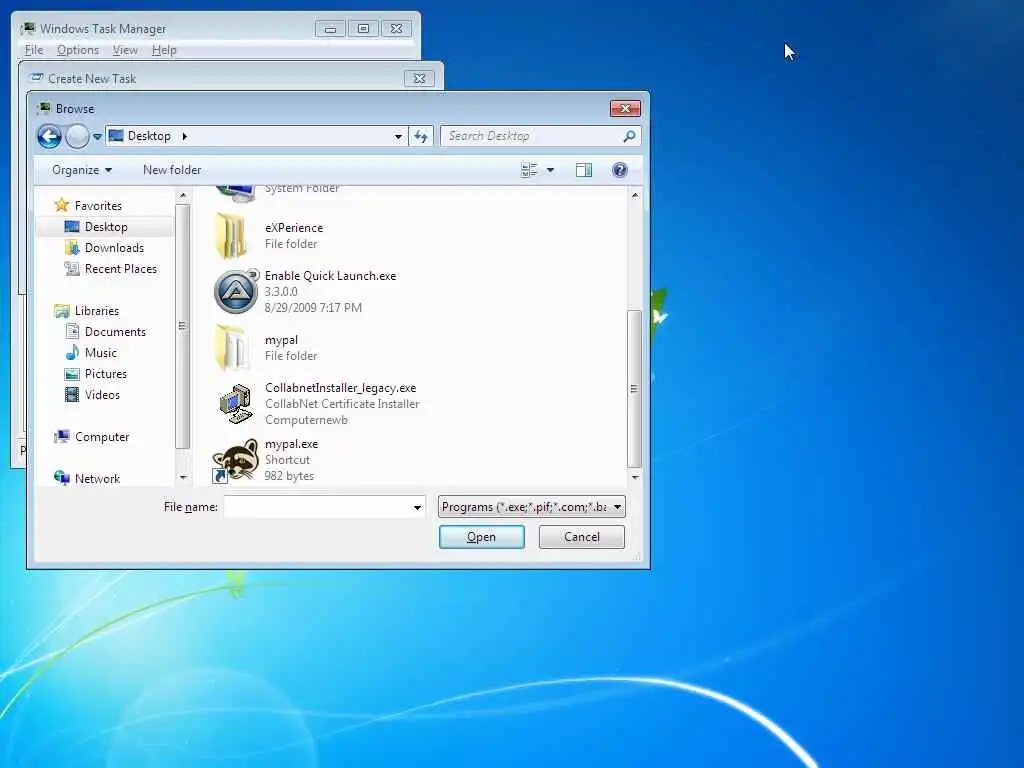Select Documents library
This screenshot has height=768, width=1024.
tap(115, 332)
